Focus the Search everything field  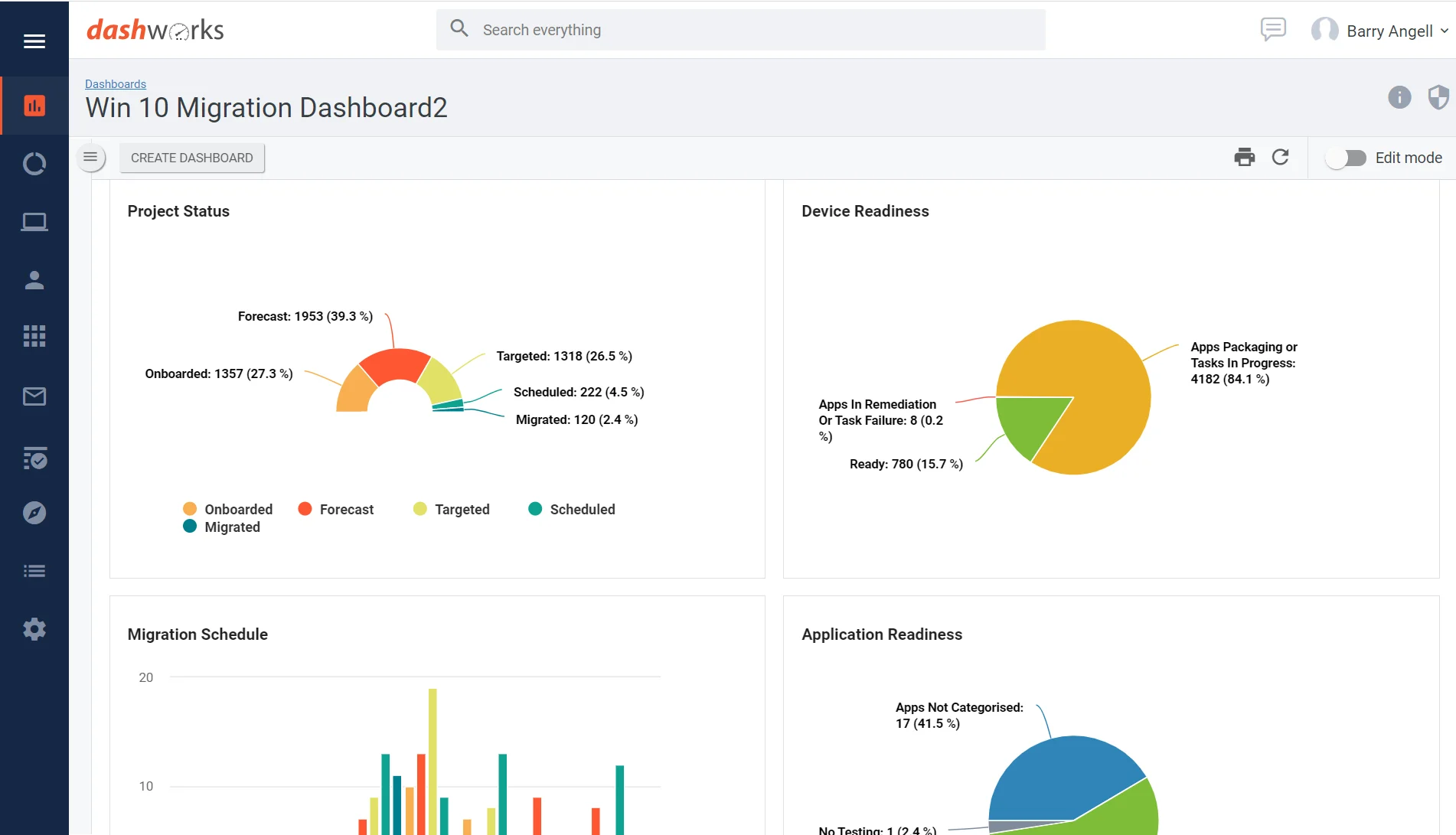pyautogui.click(x=740, y=30)
